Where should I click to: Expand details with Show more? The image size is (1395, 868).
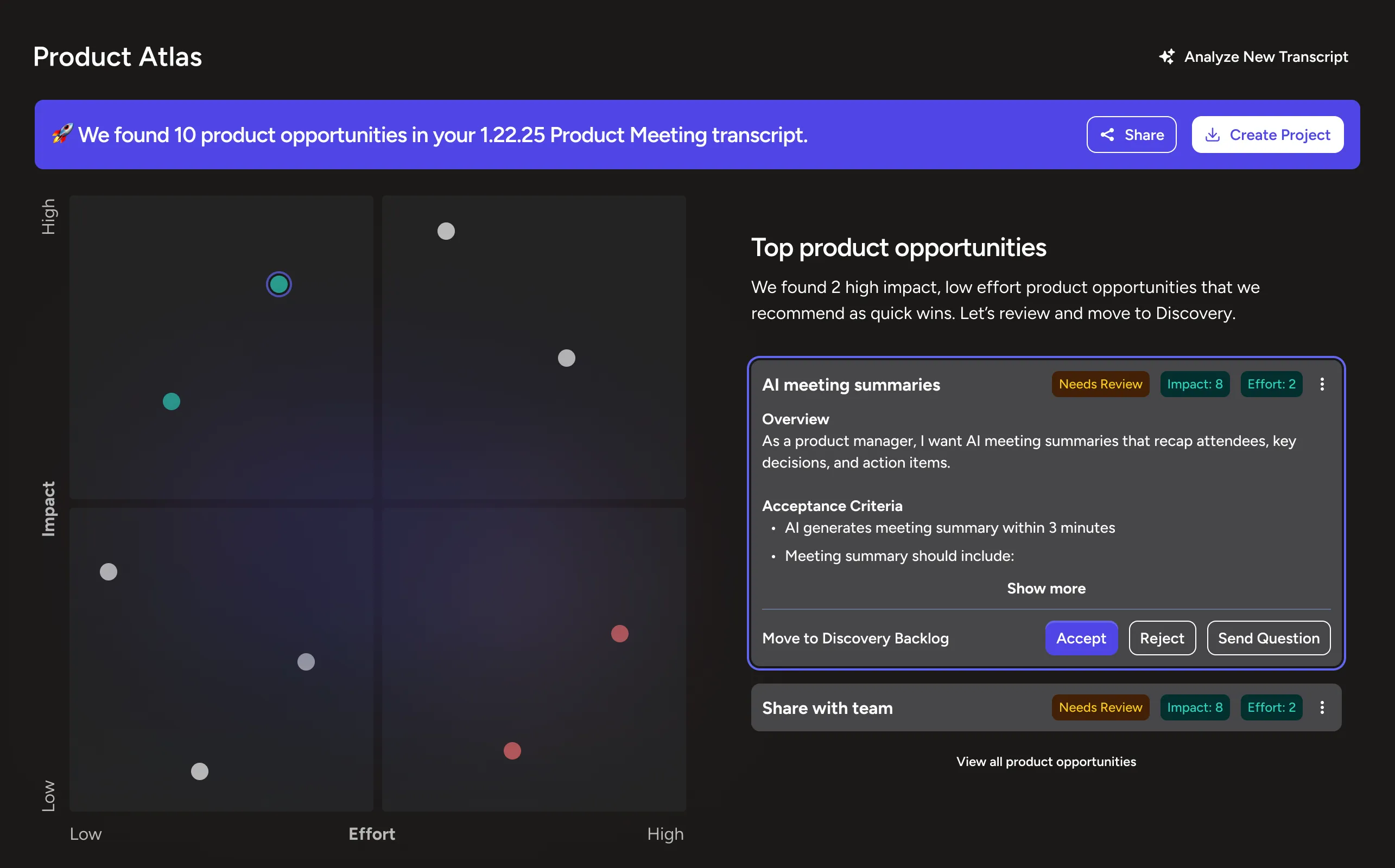pos(1046,589)
